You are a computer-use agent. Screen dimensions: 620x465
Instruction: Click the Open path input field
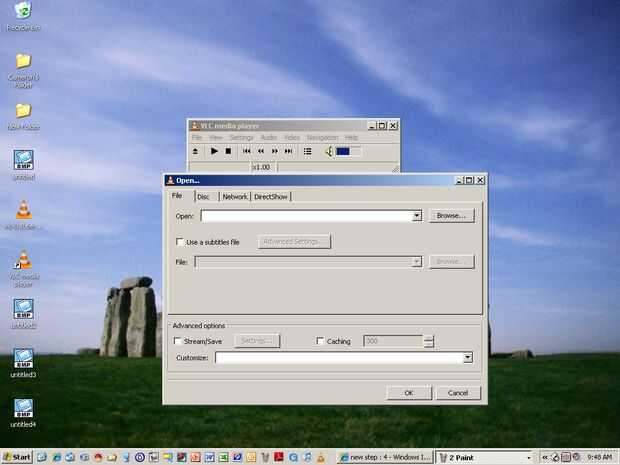pyautogui.click(x=307, y=216)
